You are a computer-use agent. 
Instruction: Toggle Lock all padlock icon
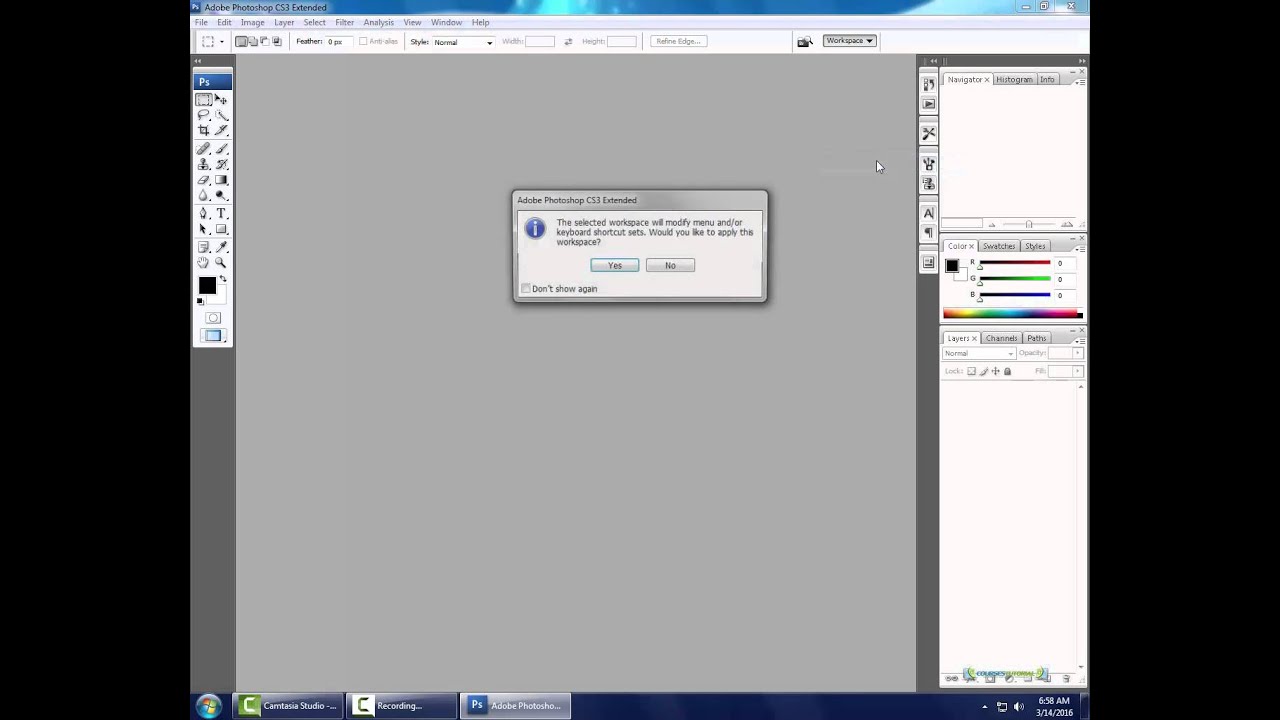[1007, 372]
